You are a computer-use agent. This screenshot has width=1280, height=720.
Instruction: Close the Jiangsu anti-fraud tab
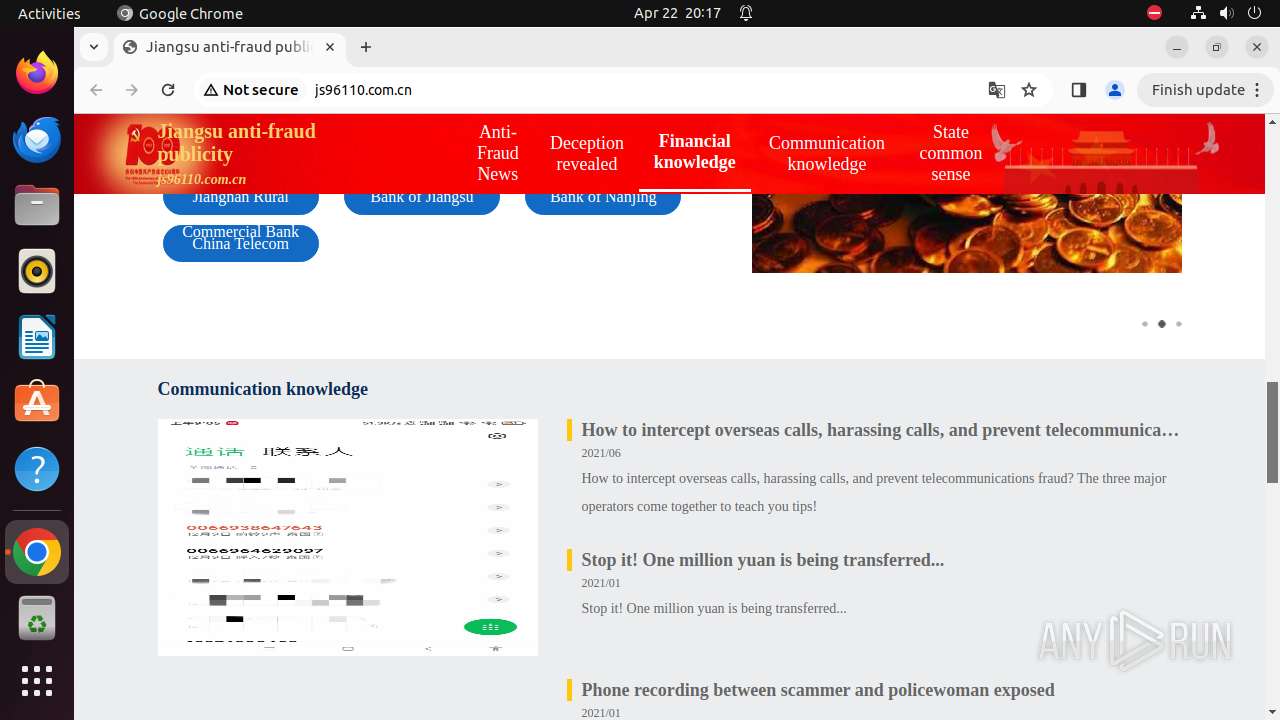330,47
